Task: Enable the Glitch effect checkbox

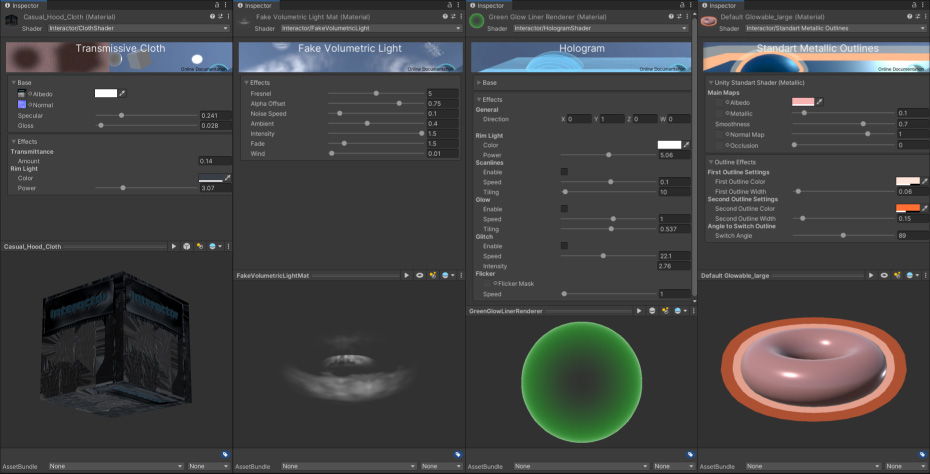Action: 564,246
